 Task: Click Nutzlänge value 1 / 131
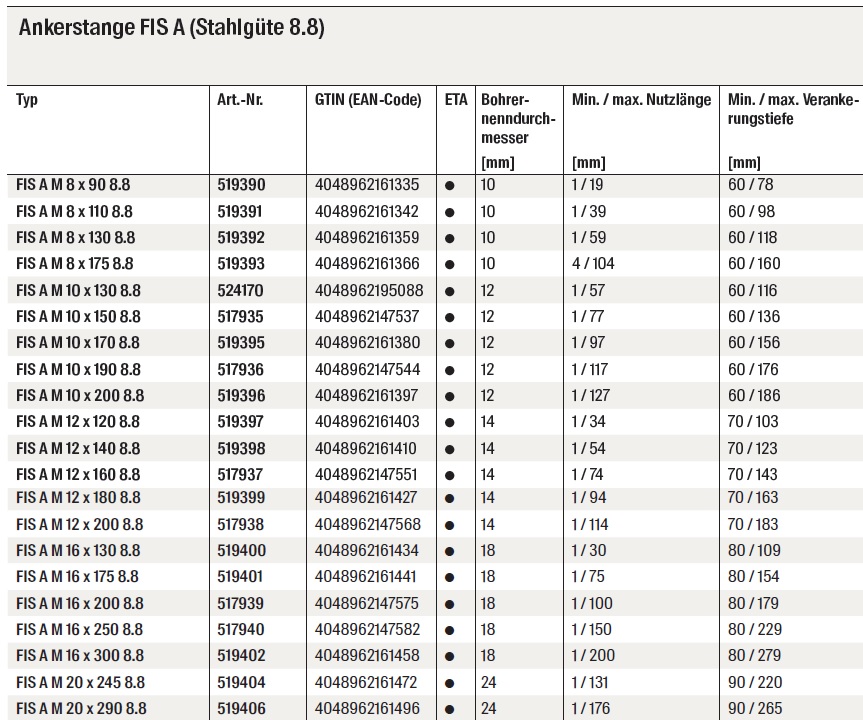[x=590, y=683]
